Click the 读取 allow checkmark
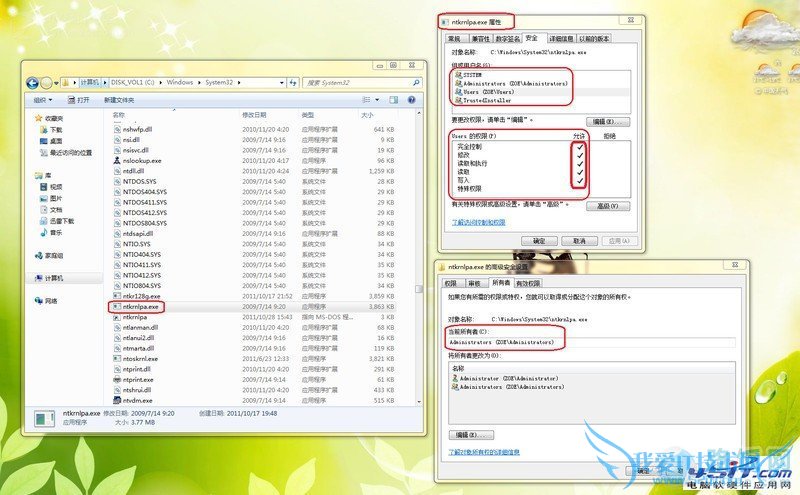The height and width of the screenshot is (495, 800). (580, 172)
